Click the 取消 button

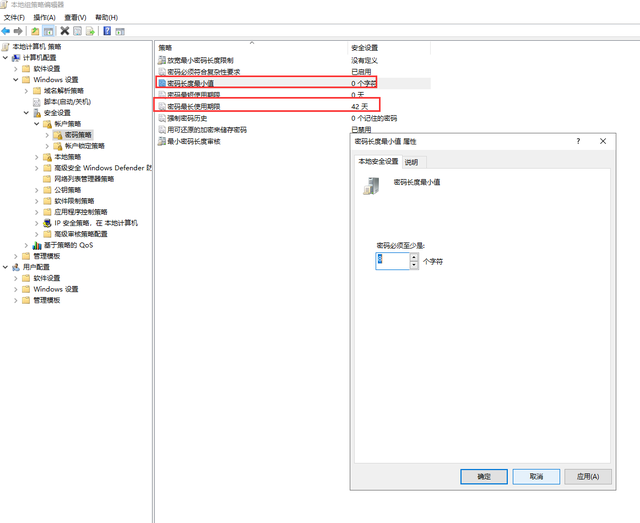(x=536, y=476)
